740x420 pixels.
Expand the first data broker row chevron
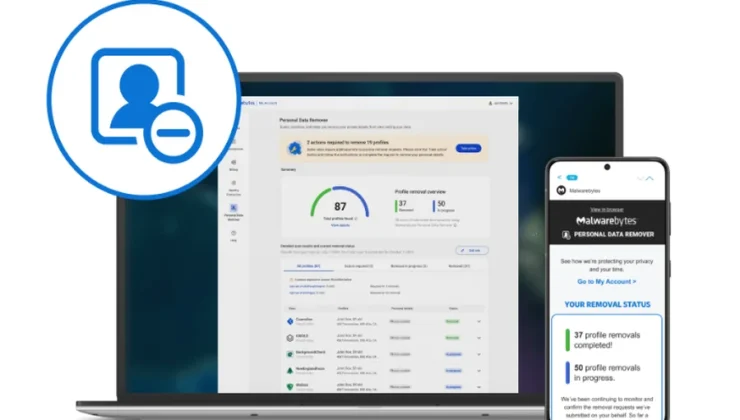[x=479, y=321]
